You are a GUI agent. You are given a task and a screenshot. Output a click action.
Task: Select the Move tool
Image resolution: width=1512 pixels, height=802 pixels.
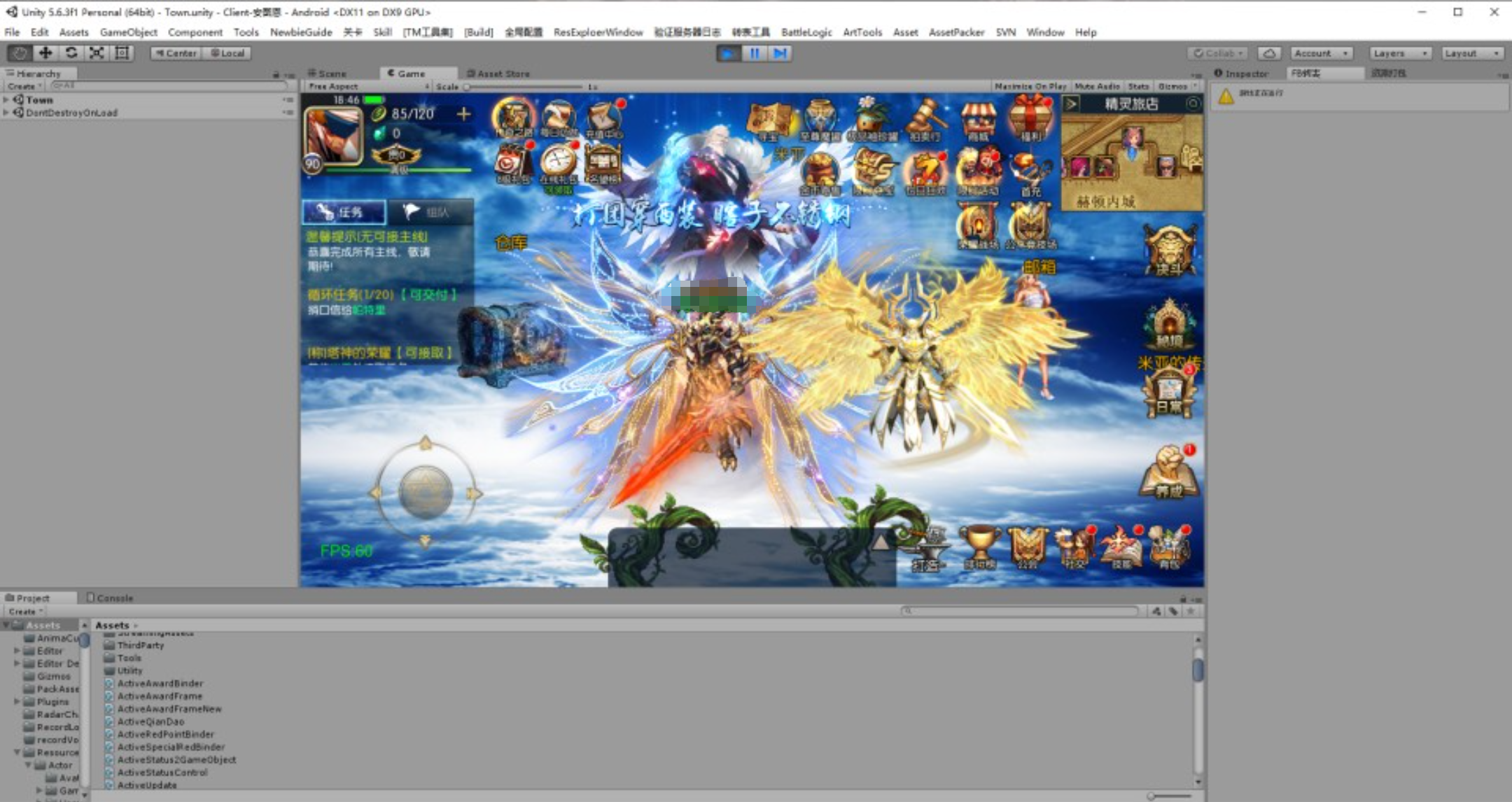45,53
